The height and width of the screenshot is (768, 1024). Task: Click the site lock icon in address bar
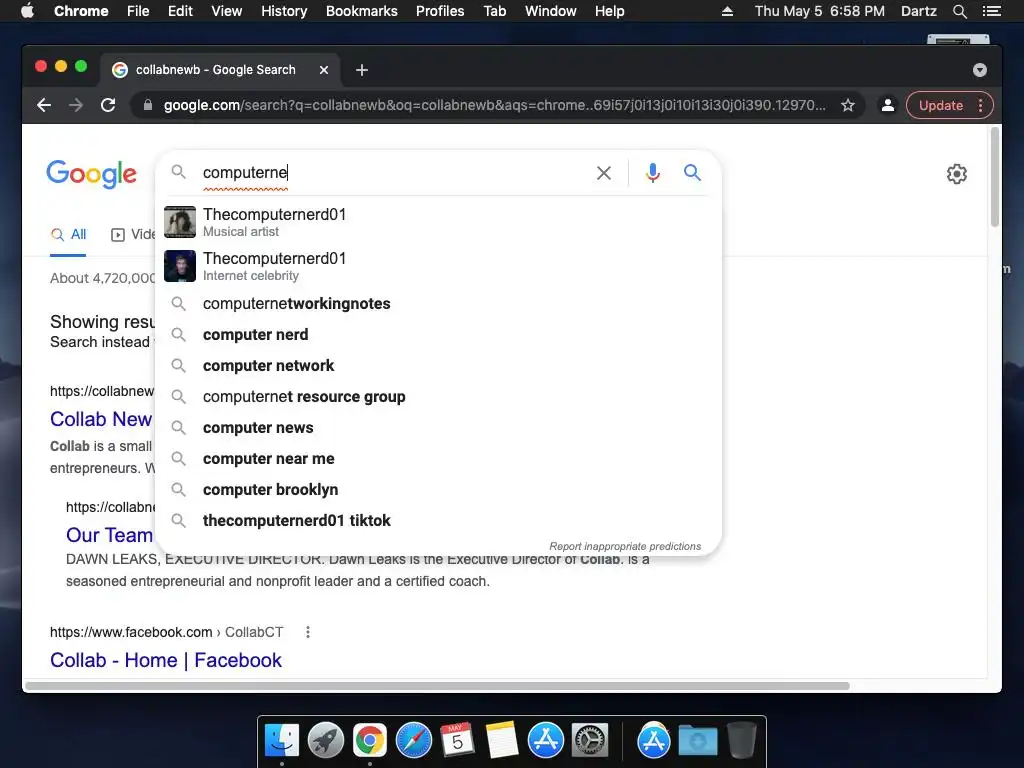[x=148, y=105]
